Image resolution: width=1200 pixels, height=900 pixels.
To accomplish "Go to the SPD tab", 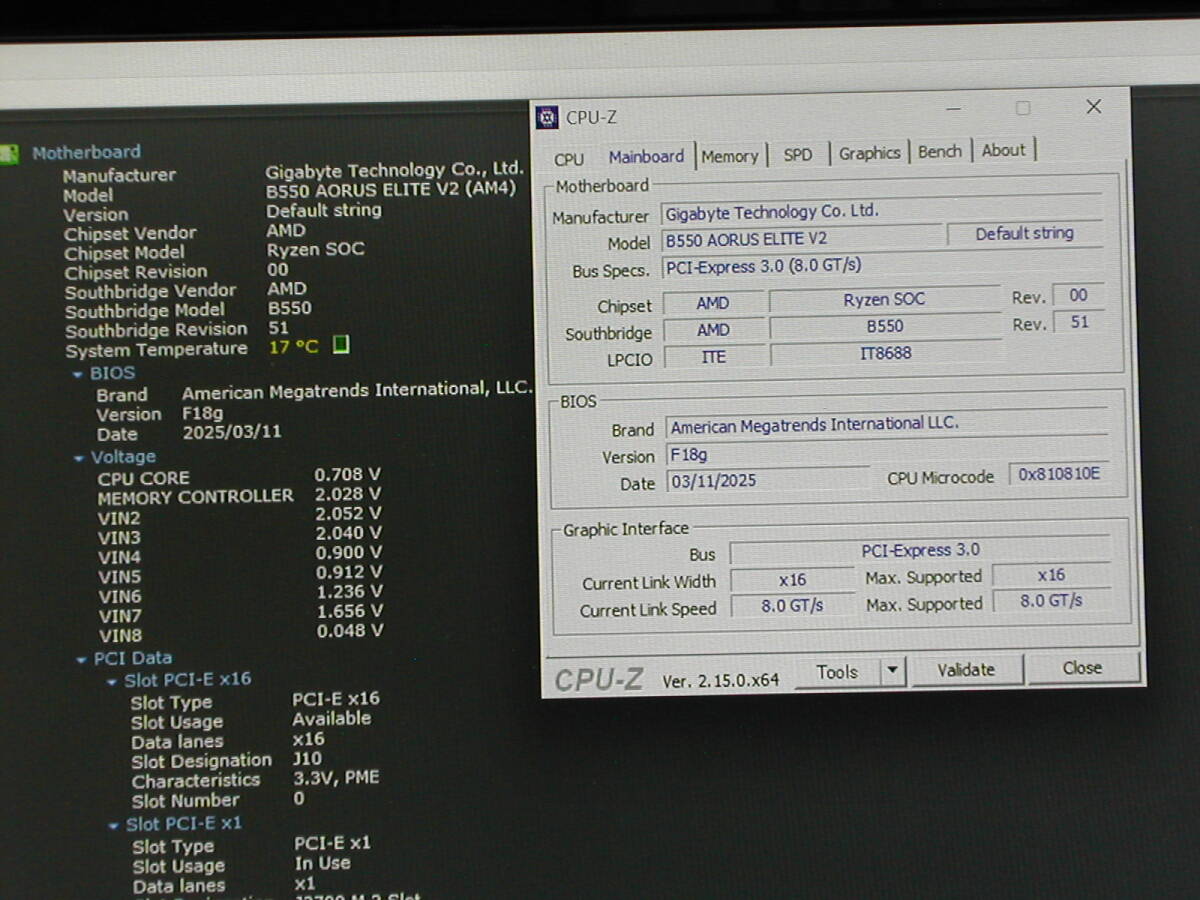I will (798, 155).
